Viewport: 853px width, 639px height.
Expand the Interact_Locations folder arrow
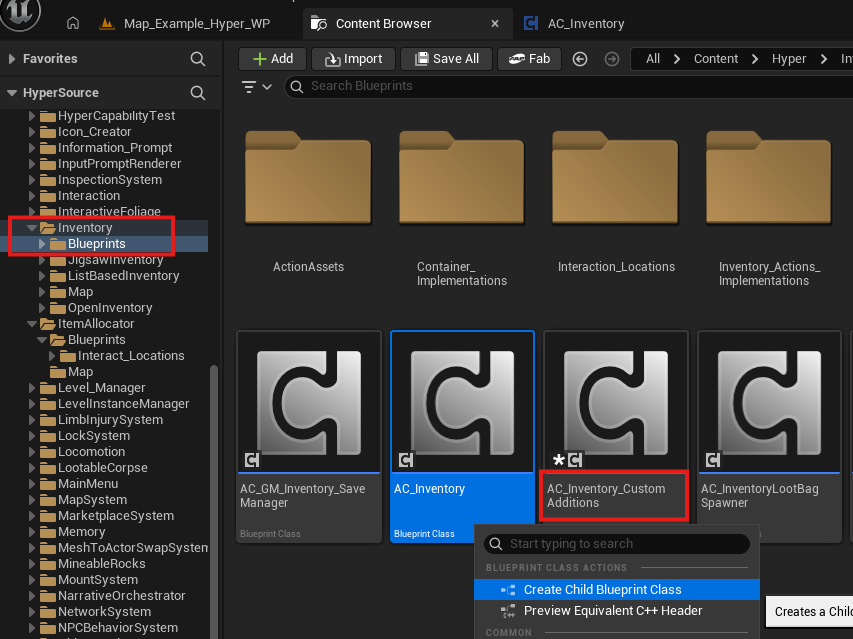tap(52, 356)
